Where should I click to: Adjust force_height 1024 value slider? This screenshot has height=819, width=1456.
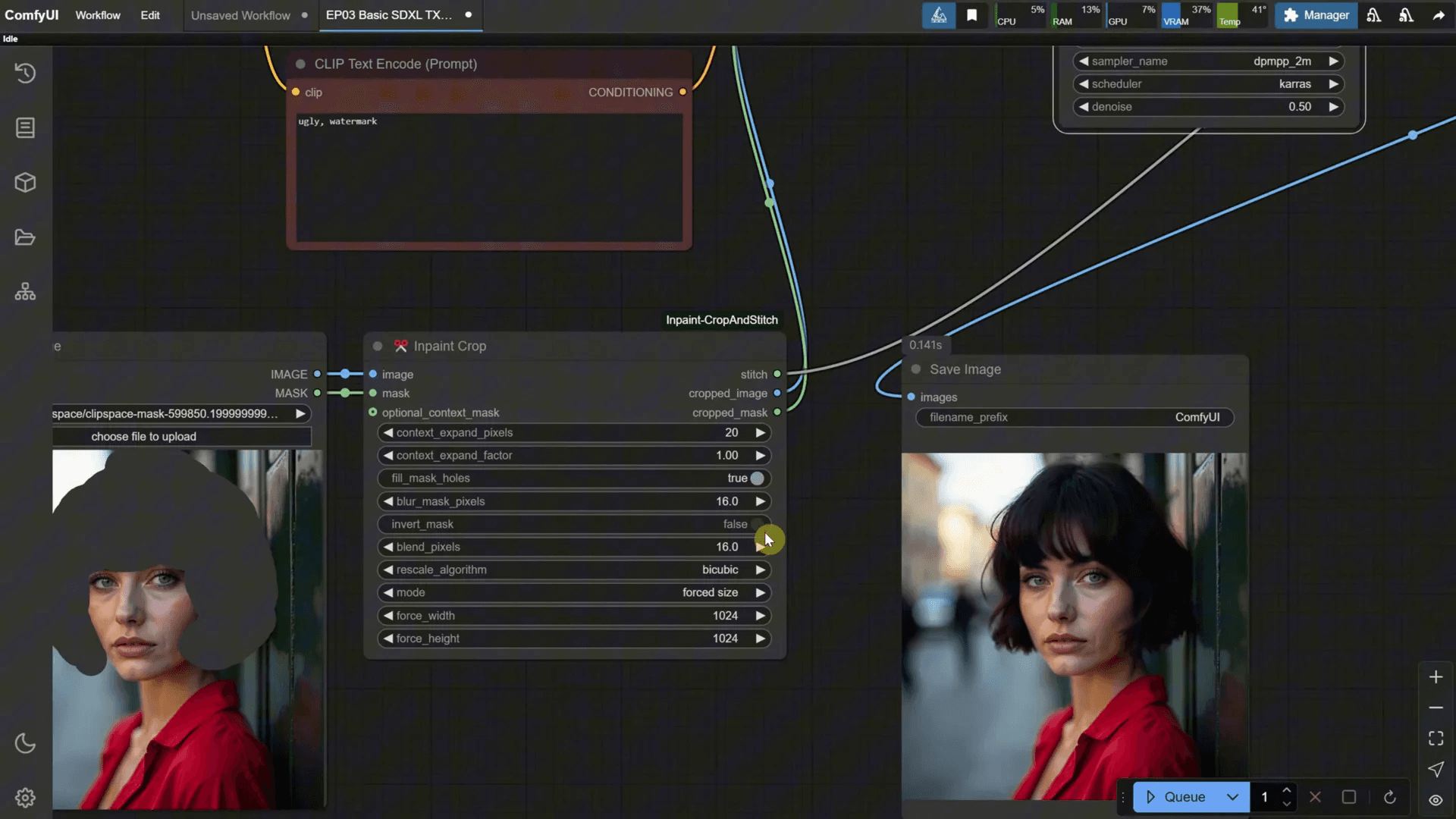pyautogui.click(x=574, y=639)
